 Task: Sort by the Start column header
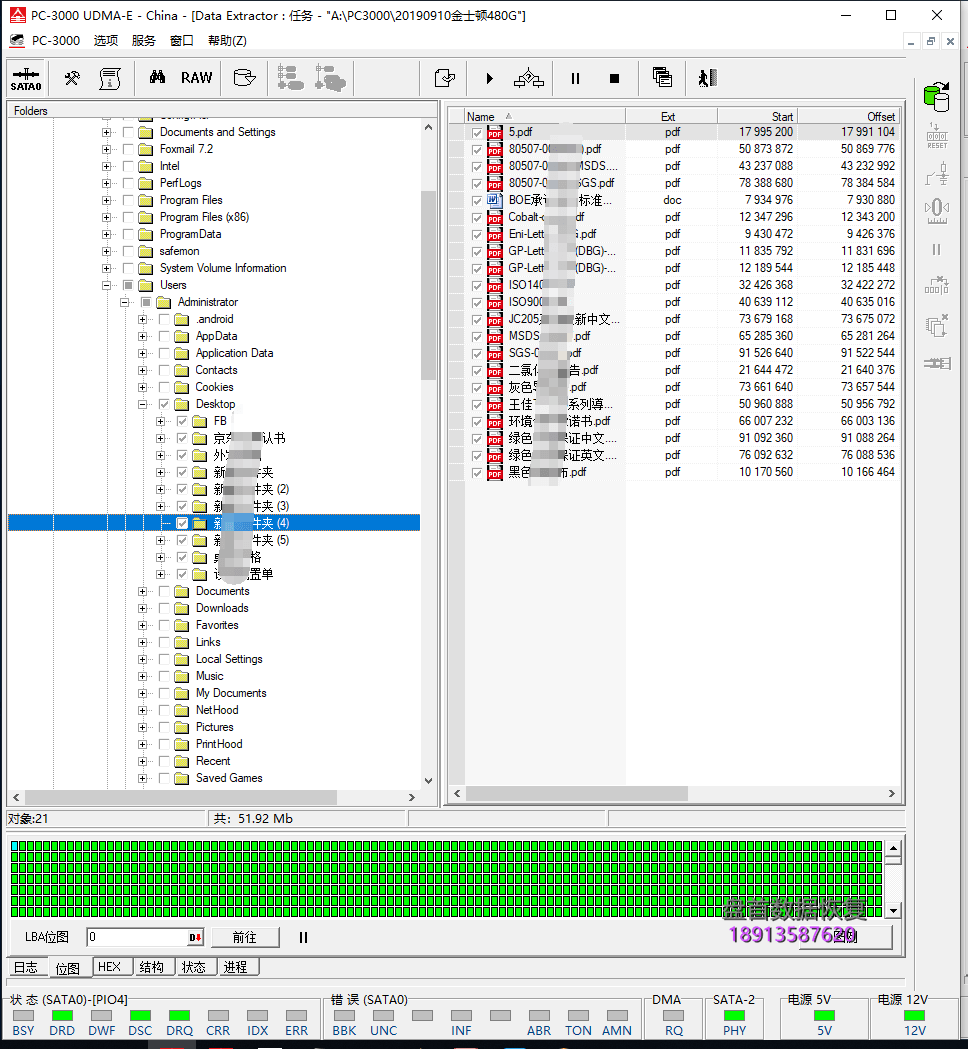pyautogui.click(x=757, y=116)
